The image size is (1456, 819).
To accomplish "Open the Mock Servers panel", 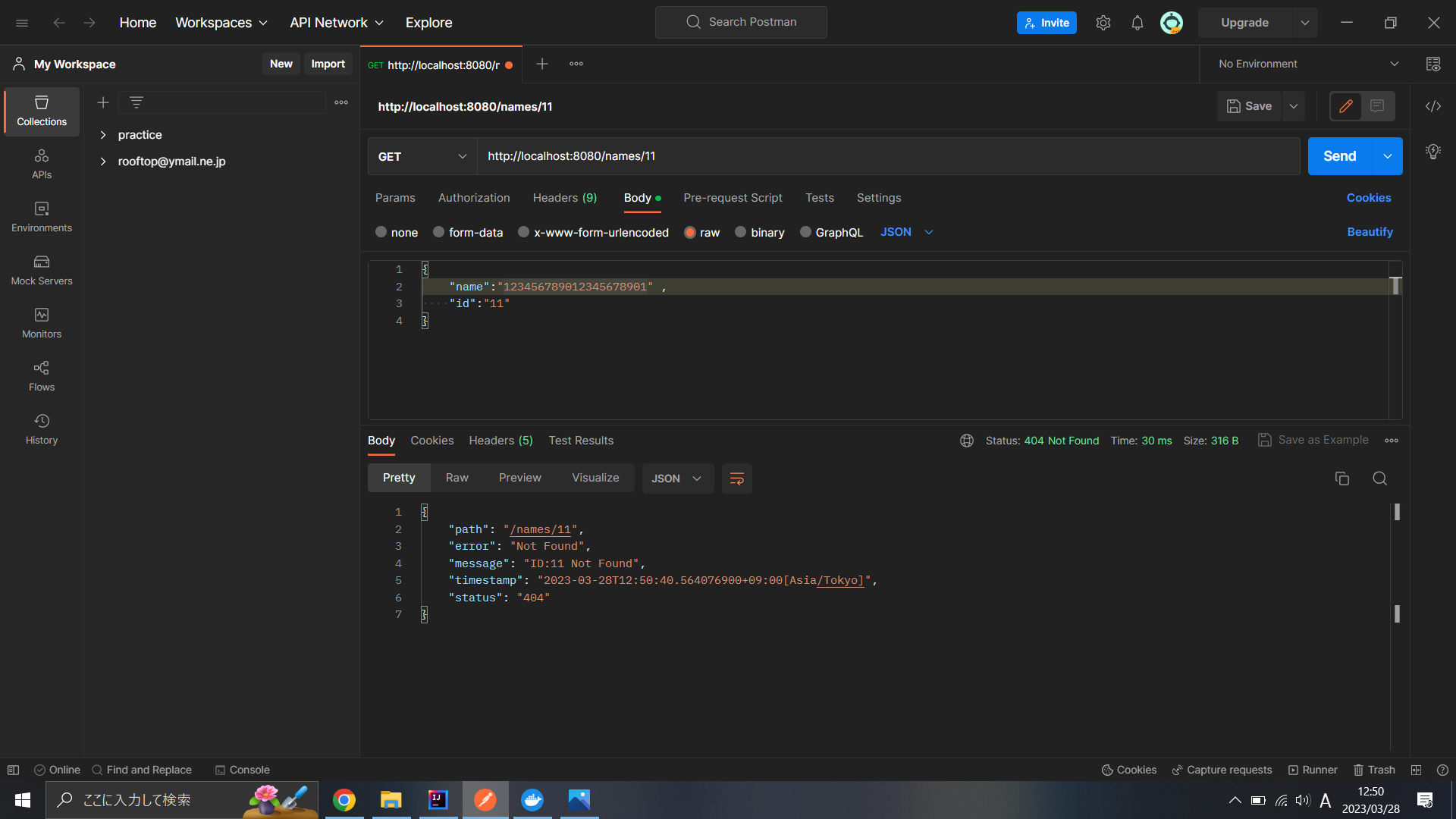I will coord(42,271).
